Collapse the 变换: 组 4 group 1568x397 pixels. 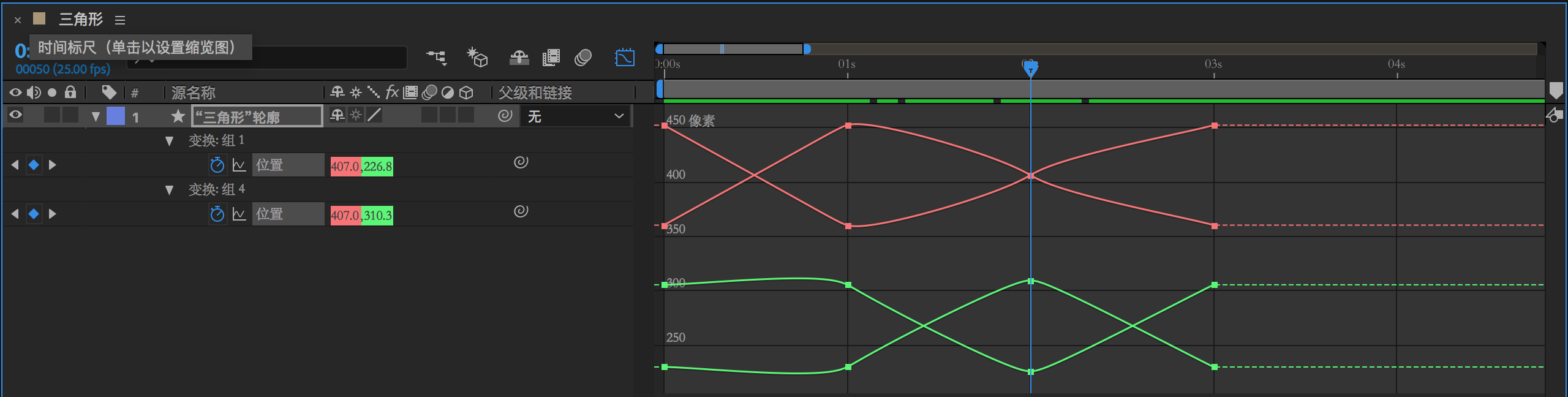pyautogui.click(x=169, y=190)
